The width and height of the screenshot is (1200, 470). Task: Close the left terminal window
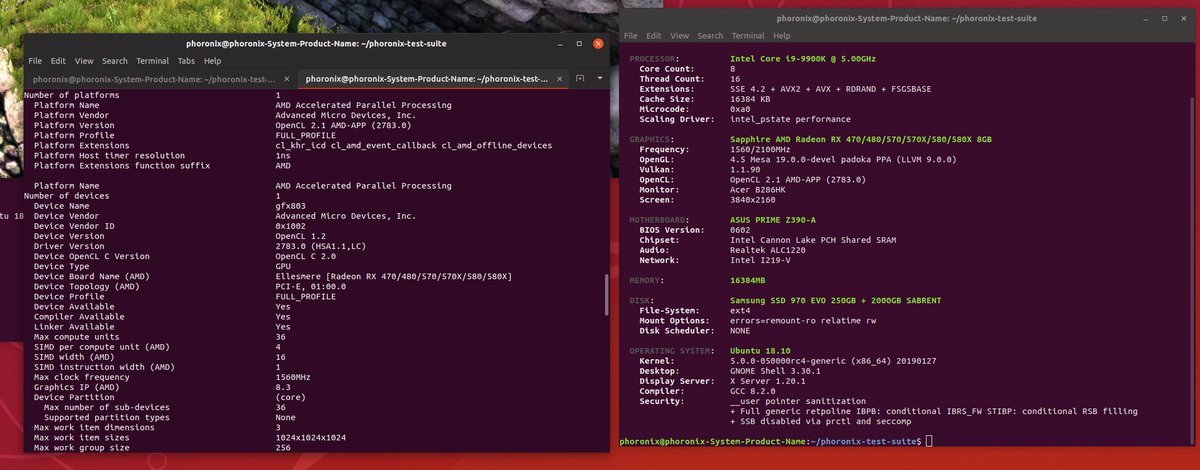coord(596,43)
